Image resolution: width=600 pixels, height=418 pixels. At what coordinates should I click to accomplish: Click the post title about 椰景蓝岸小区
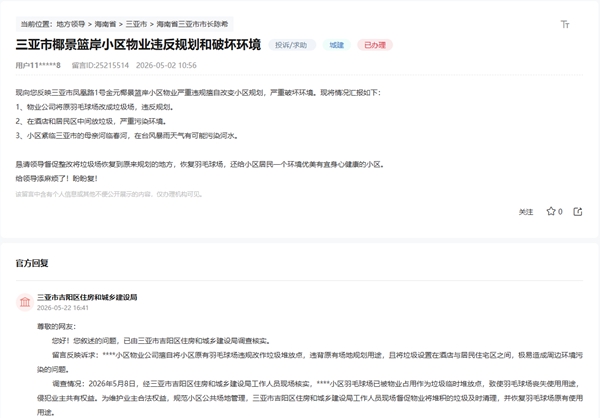point(138,45)
